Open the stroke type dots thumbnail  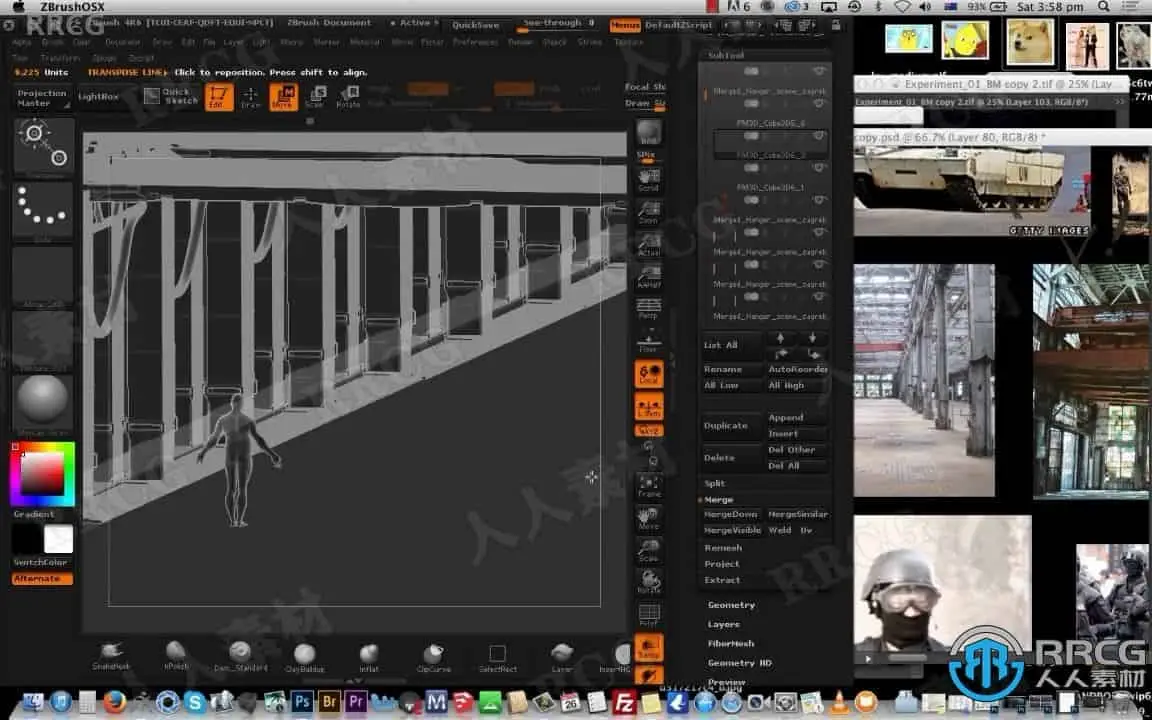point(43,210)
